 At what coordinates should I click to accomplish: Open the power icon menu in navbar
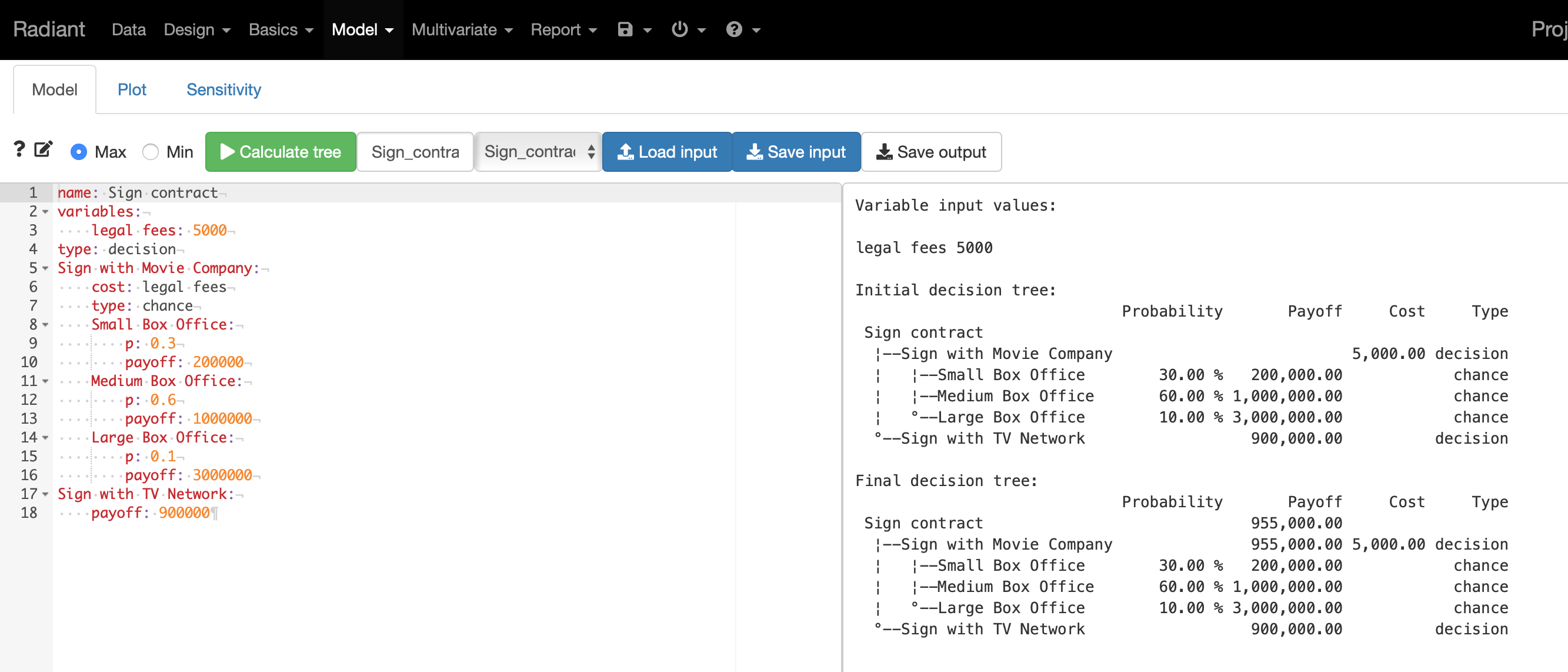pyautogui.click(x=689, y=29)
